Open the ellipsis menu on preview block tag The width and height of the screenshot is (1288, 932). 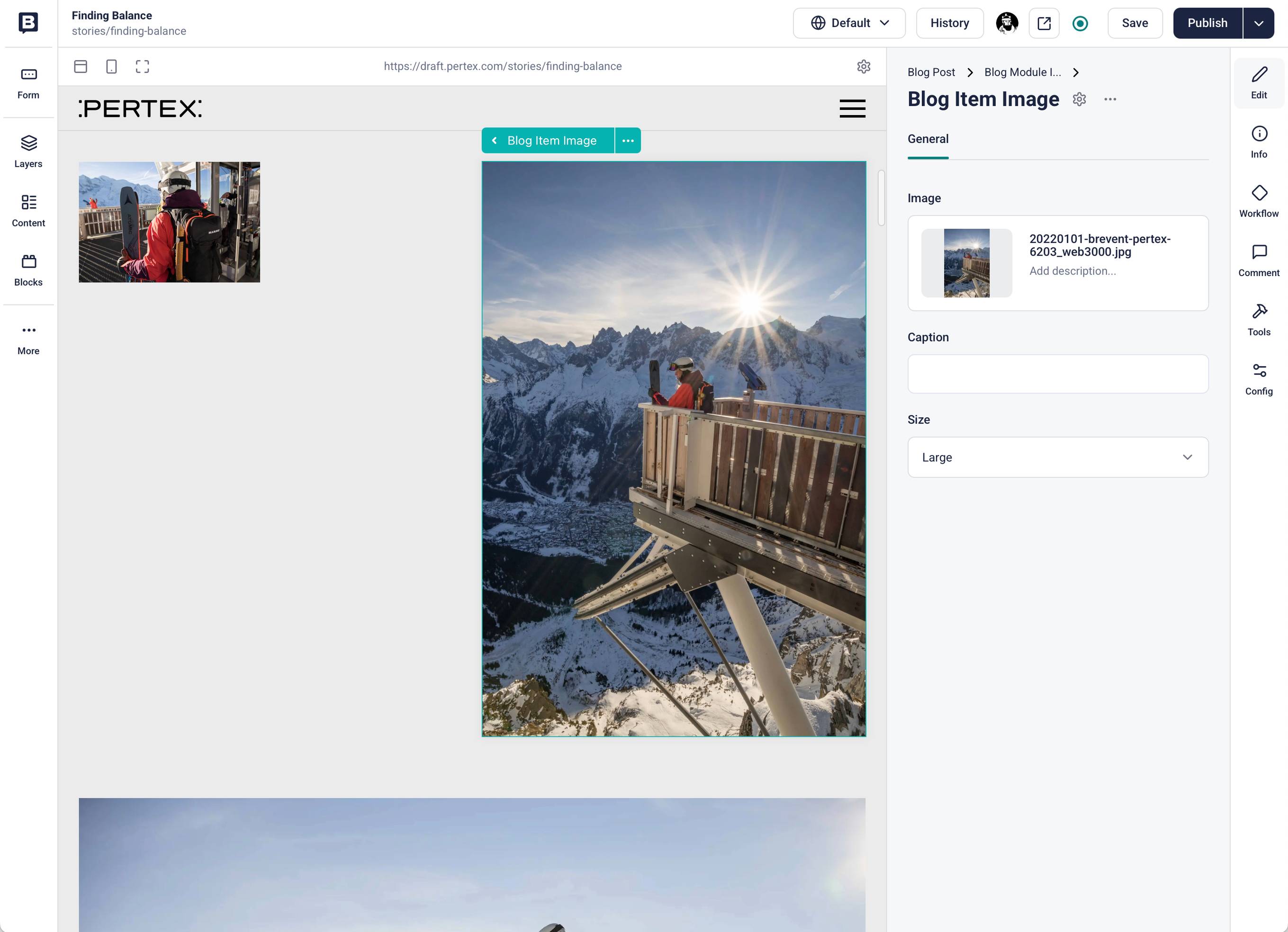(628, 141)
